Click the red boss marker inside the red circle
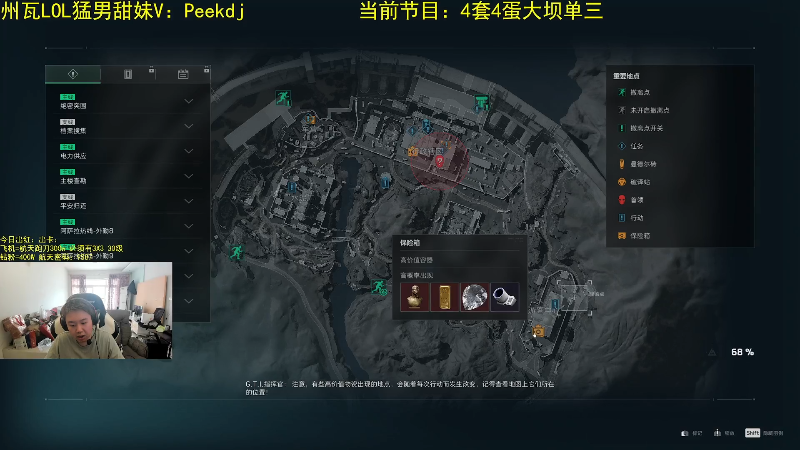 point(439,162)
